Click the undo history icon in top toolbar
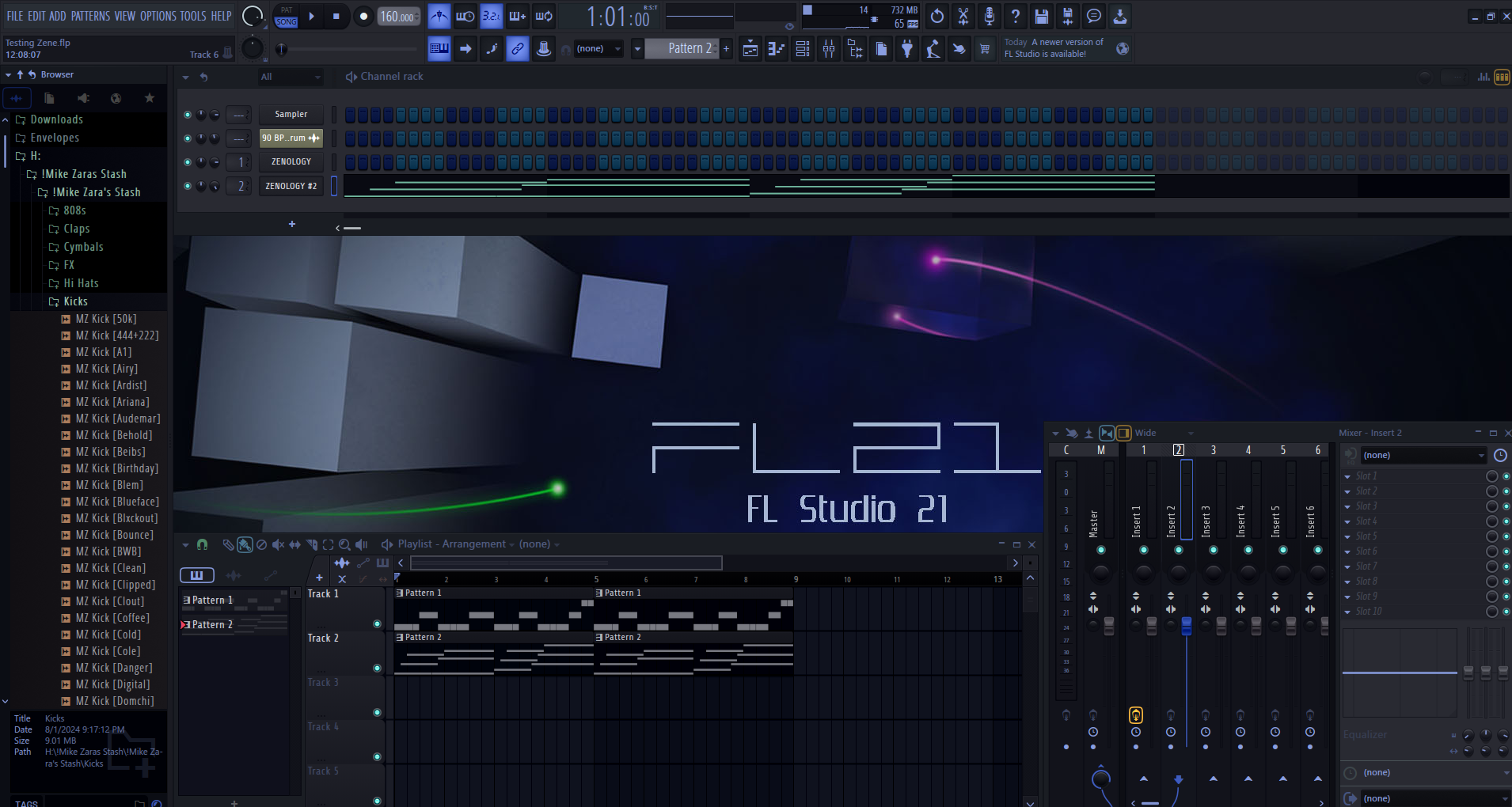The height and width of the screenshot is (807, 1512). (937, 16)
